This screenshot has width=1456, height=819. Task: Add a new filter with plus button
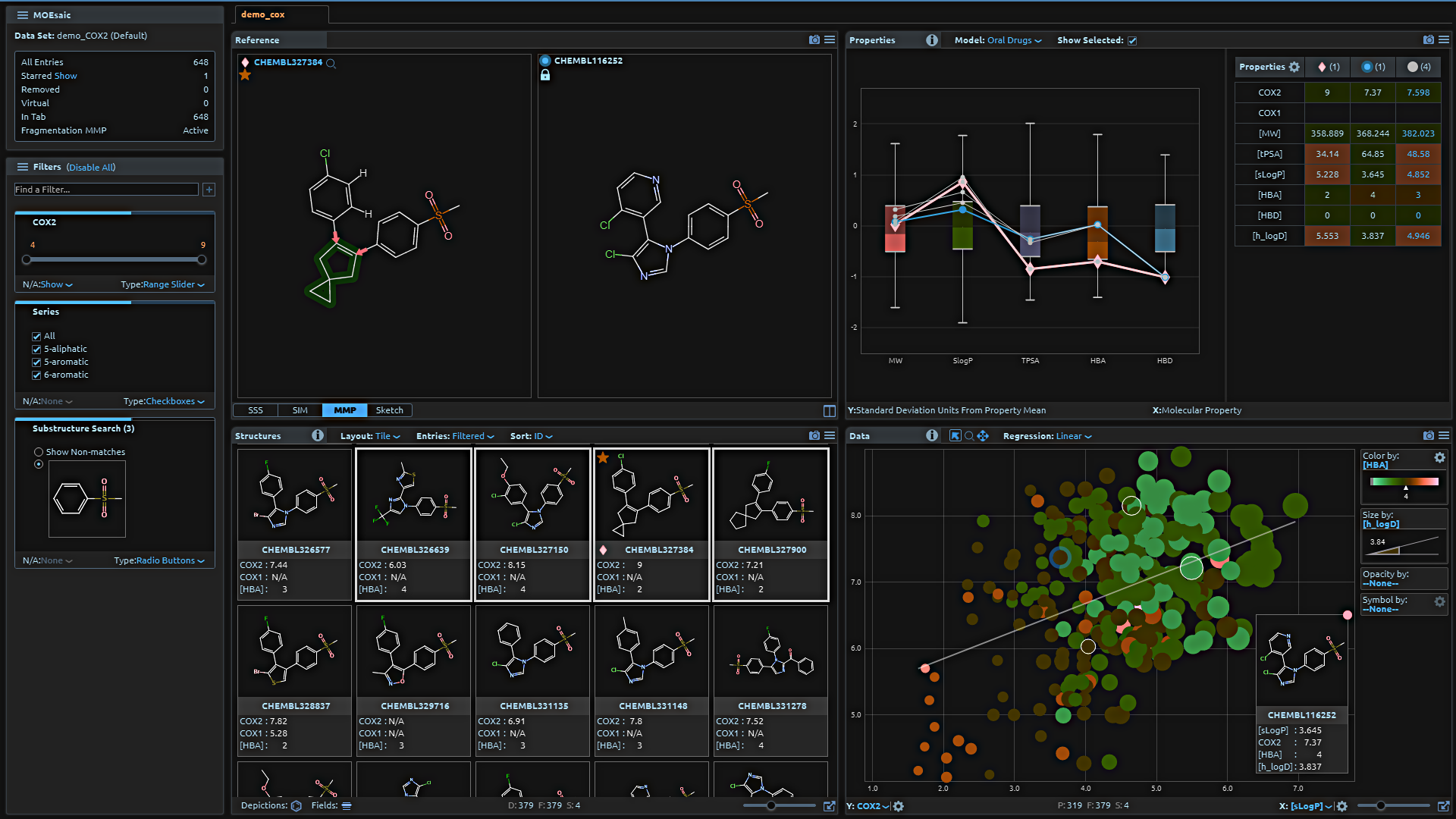click(x=209, y=190)
